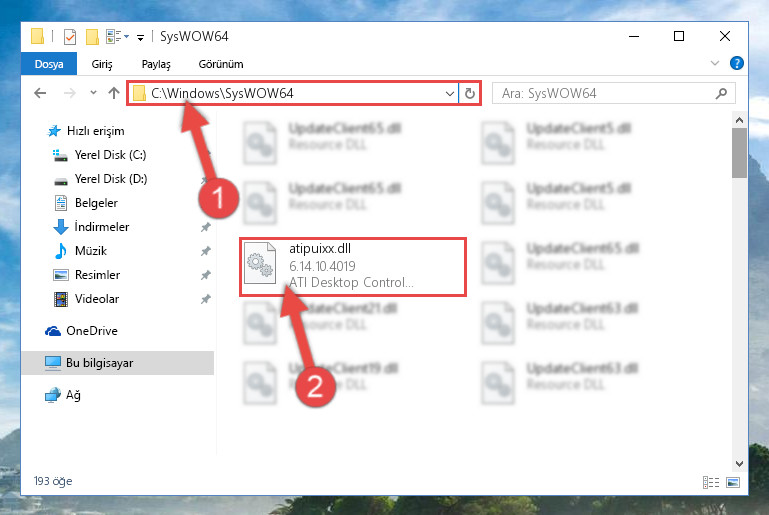This screenshot has height=515, width=769.
Task: Open the Customize Quick Access Toolbar dropdown
Action: (140, 38)
